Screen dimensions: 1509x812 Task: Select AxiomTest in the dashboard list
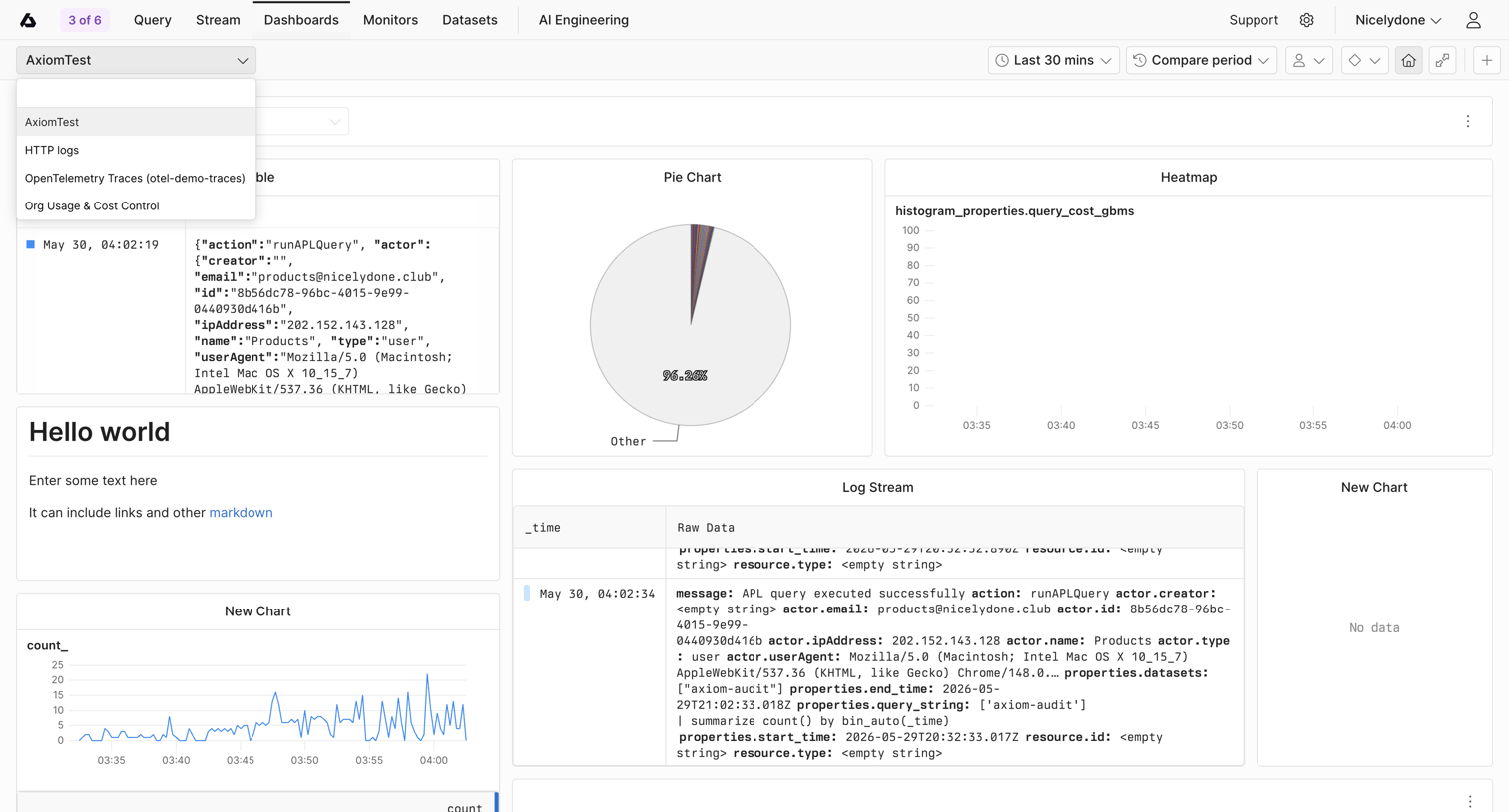(x=136, y=122)
